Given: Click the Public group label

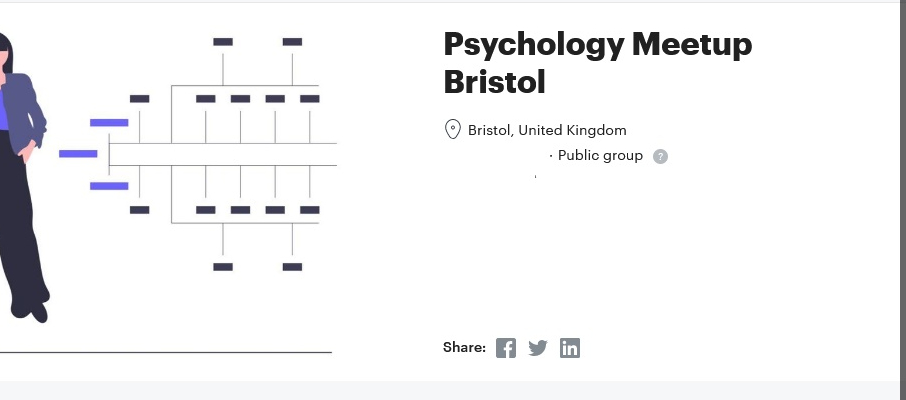Looking at the screenshot, I should tap(600, 155).
